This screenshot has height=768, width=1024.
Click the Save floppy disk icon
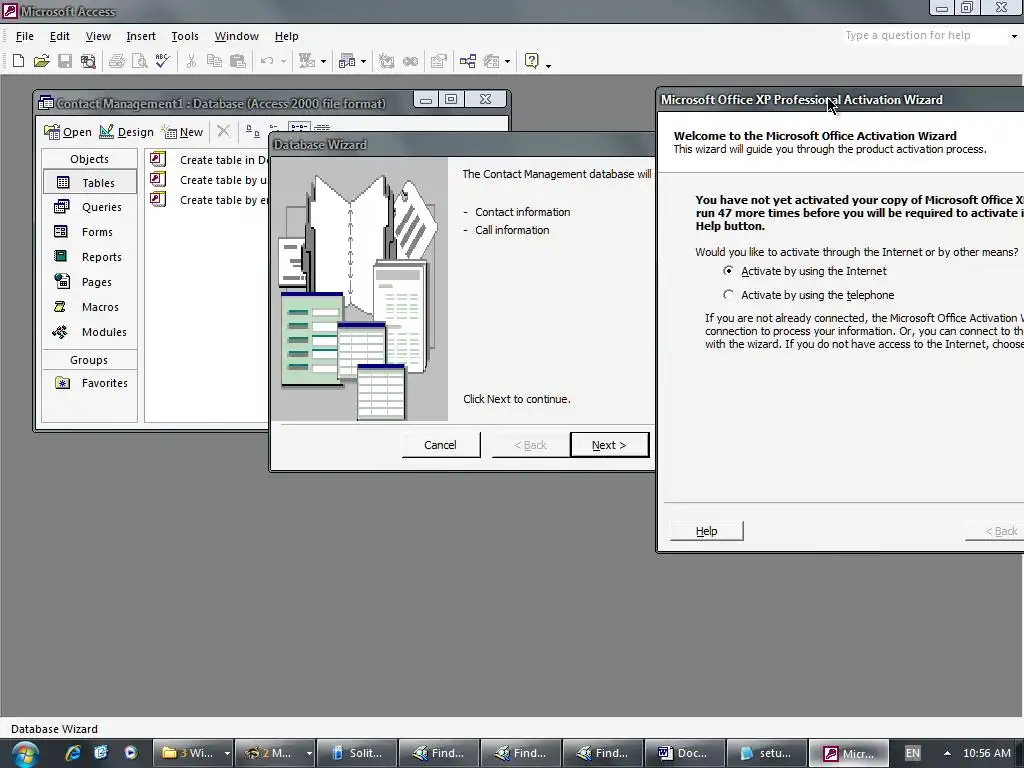coord(65,61)
